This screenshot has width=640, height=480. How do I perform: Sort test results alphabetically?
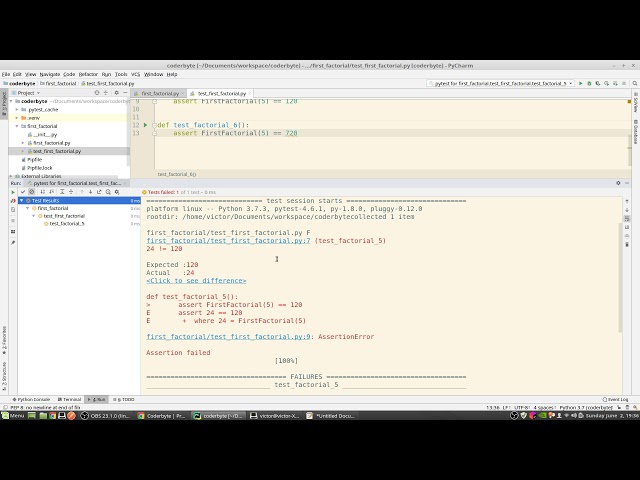pyautogui.click(x=42, y=192)
